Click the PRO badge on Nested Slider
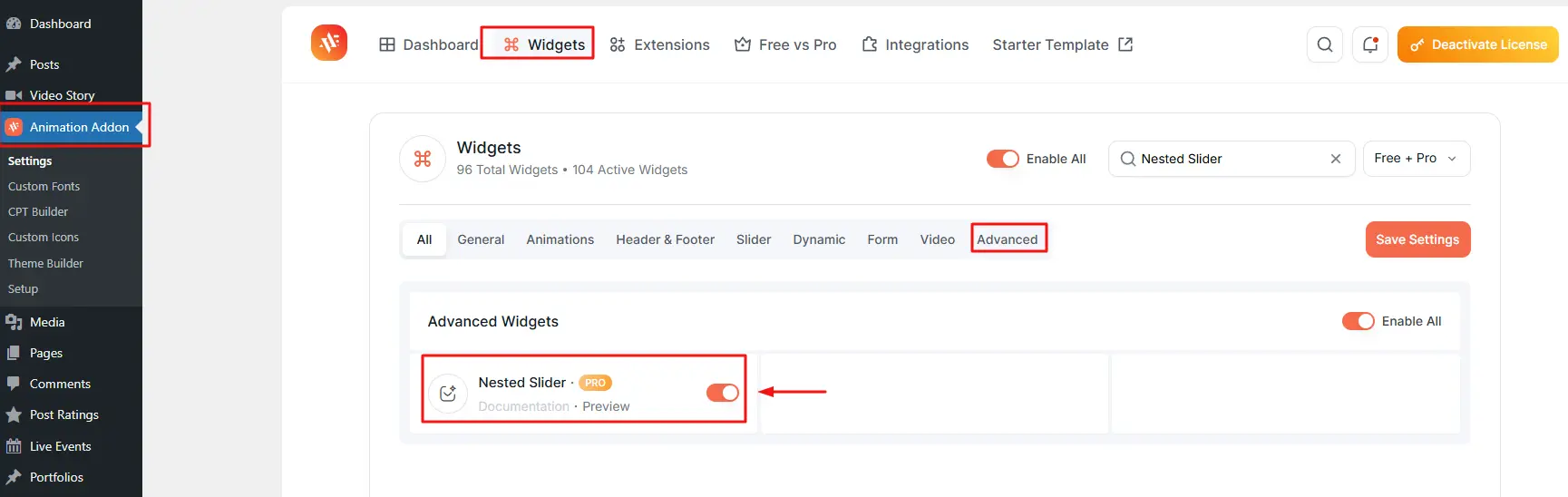Screen dimensions: 1568x497 595,383
